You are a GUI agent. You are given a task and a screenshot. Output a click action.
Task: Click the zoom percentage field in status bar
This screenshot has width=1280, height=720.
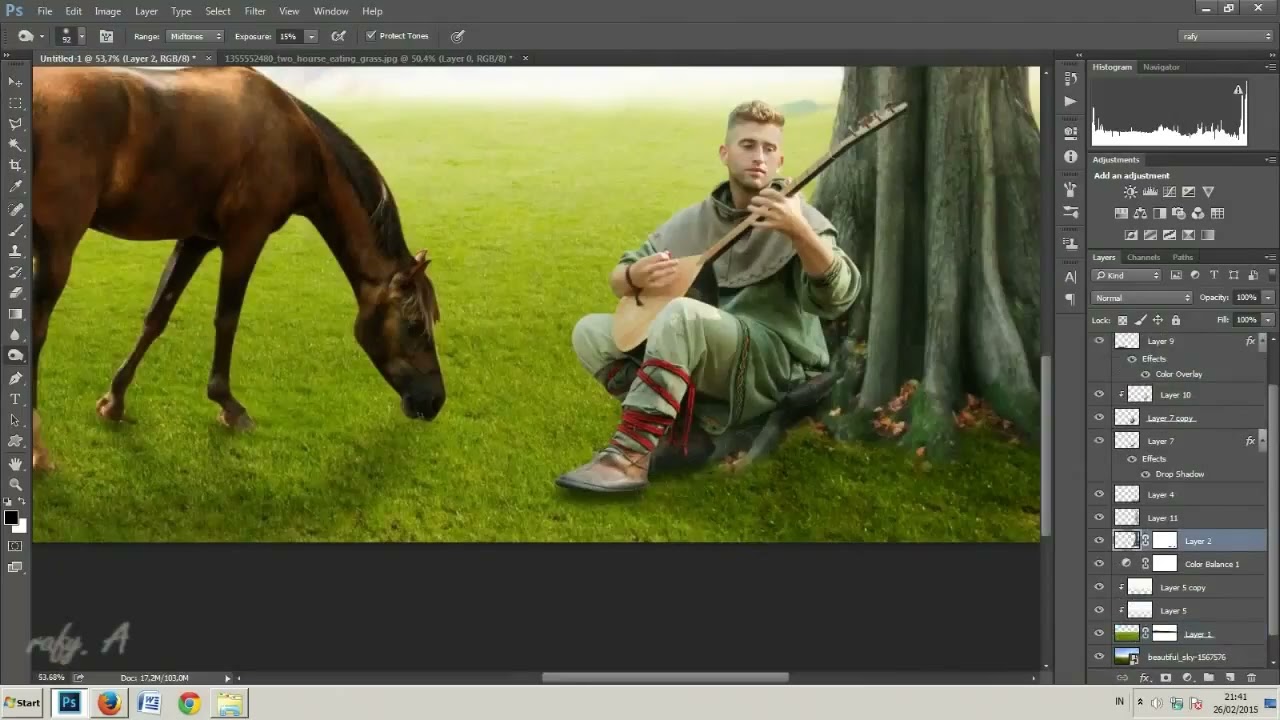pos(52,678)
